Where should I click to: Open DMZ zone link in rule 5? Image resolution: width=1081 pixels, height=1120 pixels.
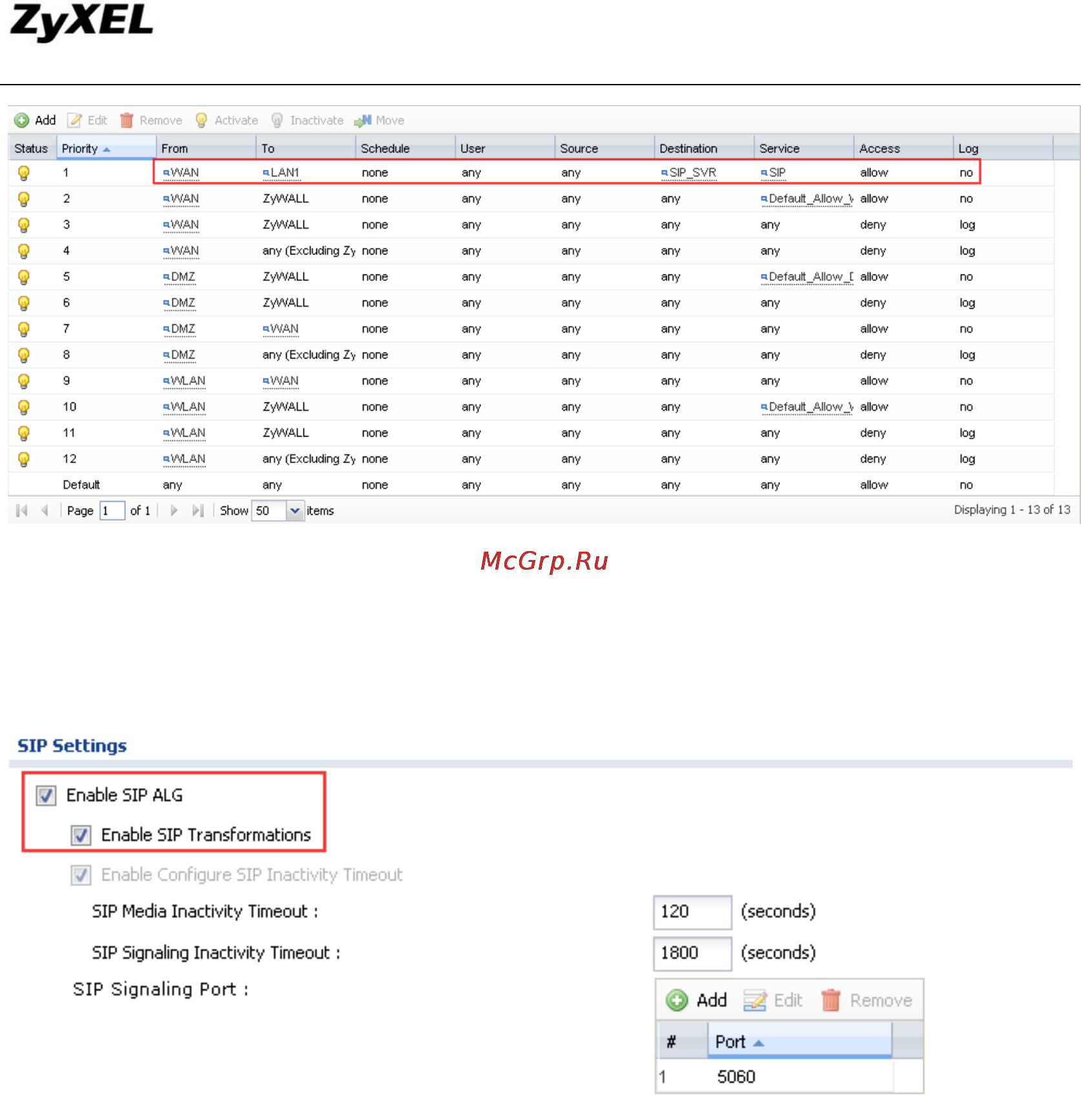pos(180,277)
